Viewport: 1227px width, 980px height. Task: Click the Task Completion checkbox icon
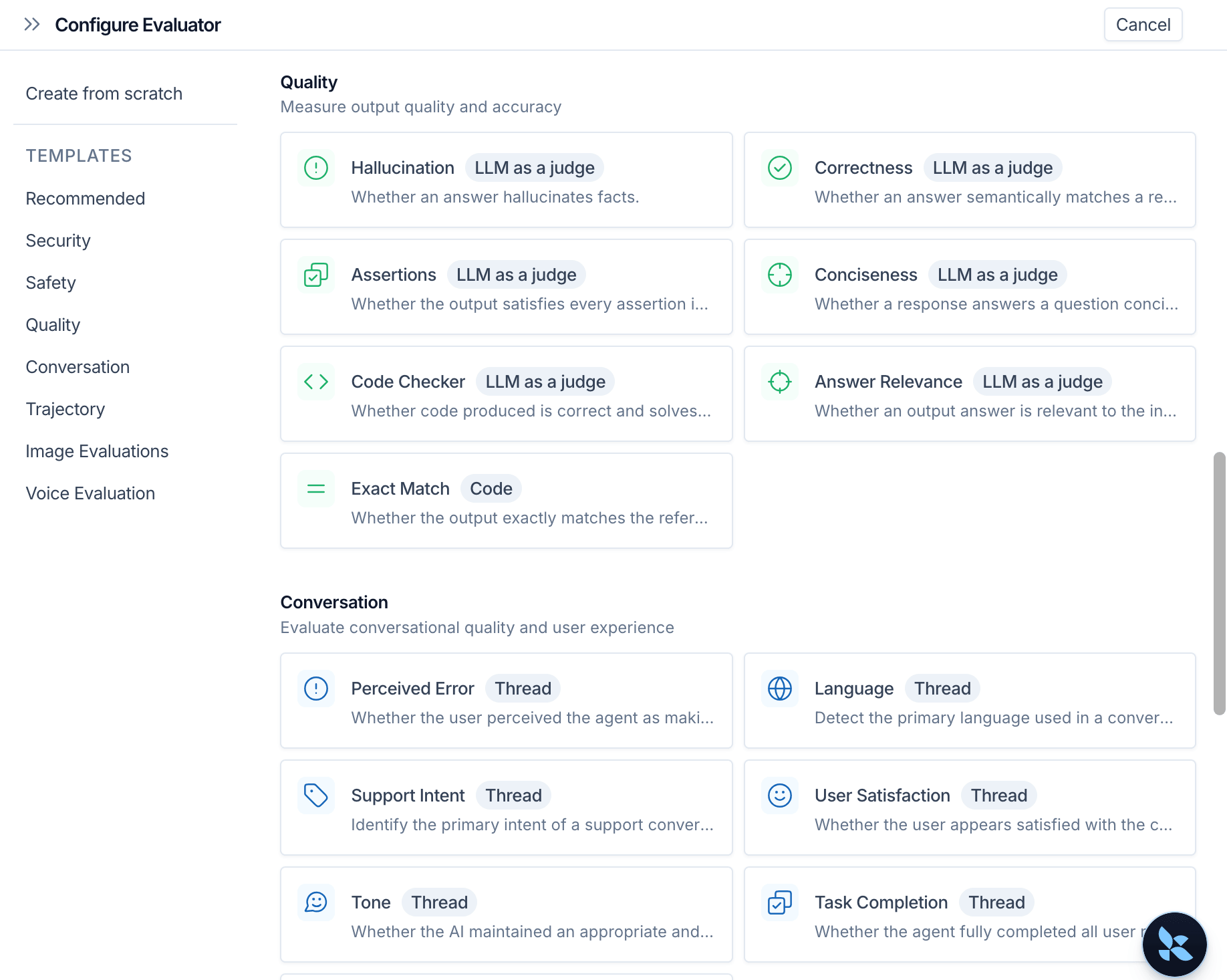coord(780,902)
